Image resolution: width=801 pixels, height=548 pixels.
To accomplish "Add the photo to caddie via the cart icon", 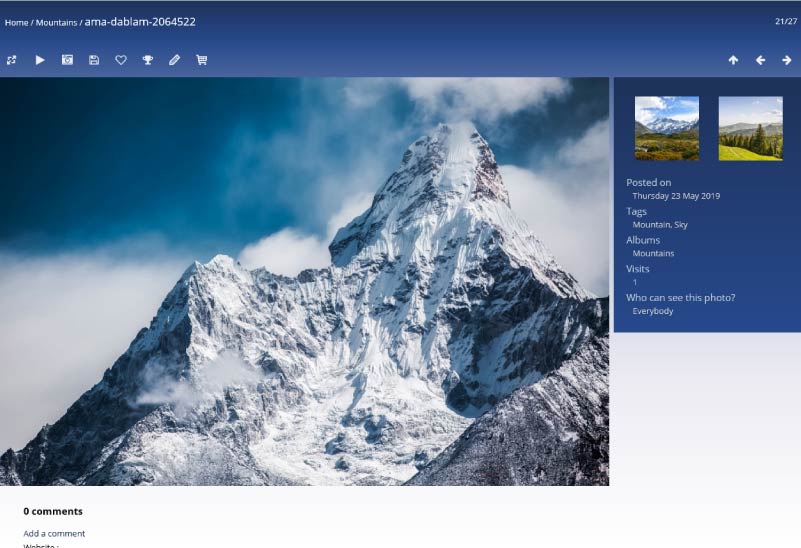I will pos(201,60).
